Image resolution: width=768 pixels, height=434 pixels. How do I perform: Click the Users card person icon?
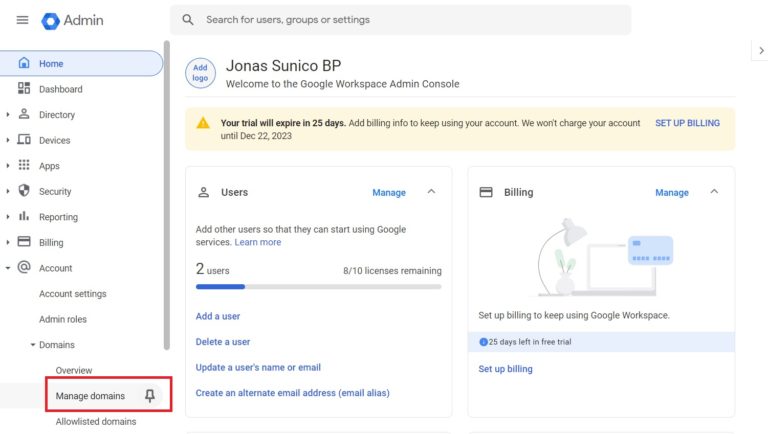click(203, 193)
